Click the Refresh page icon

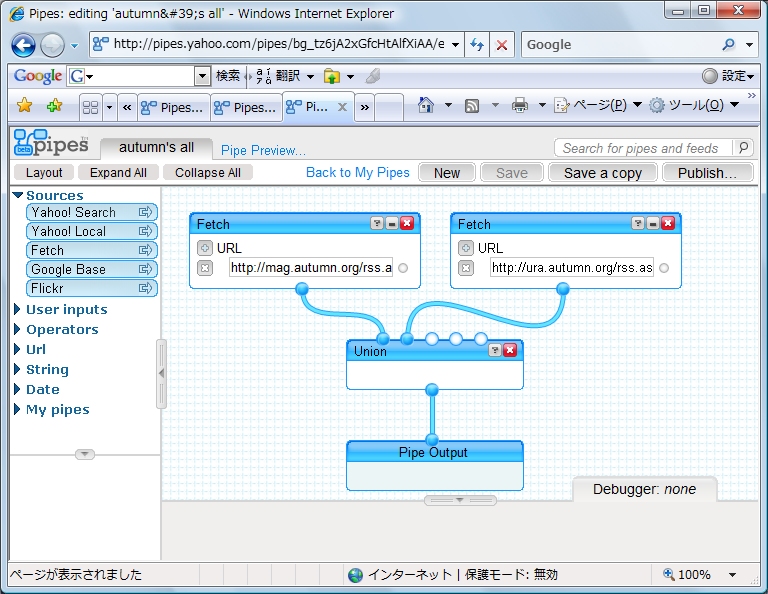(477, 45)
